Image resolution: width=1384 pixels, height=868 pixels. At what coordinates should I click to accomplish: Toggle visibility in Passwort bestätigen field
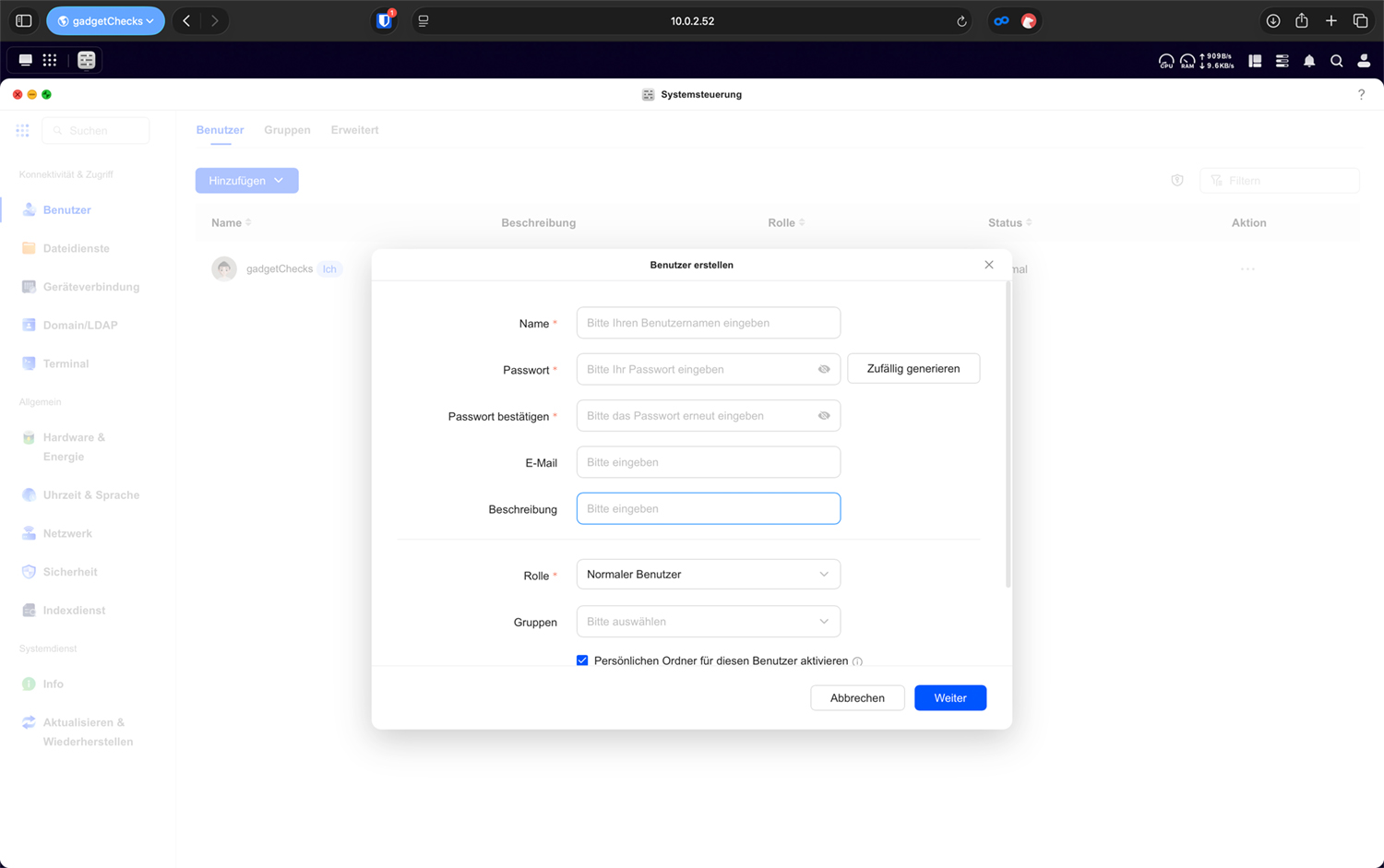click(x=824, y=416)
